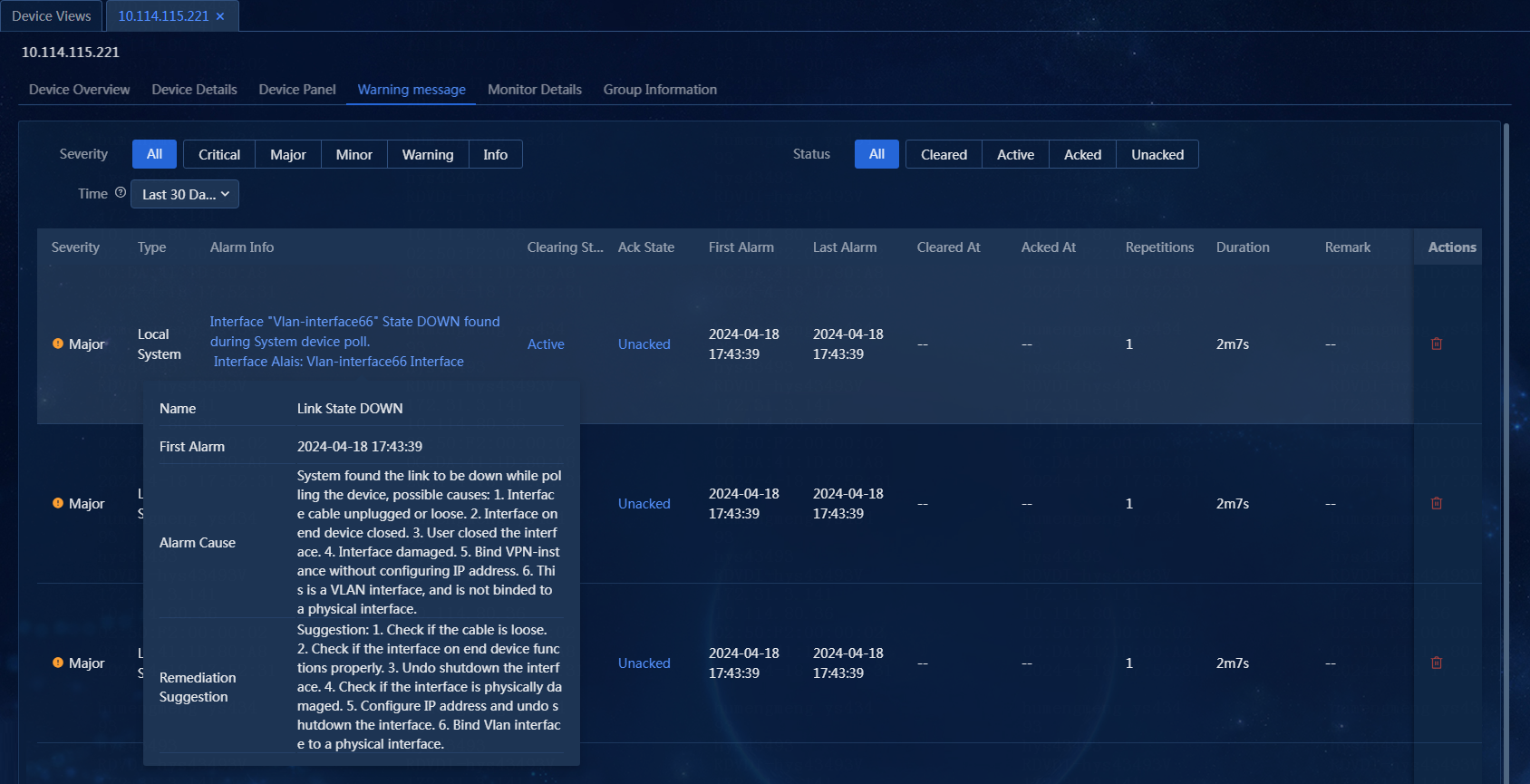
Task: Click the Duration column header
Action: click(1243, 247)
